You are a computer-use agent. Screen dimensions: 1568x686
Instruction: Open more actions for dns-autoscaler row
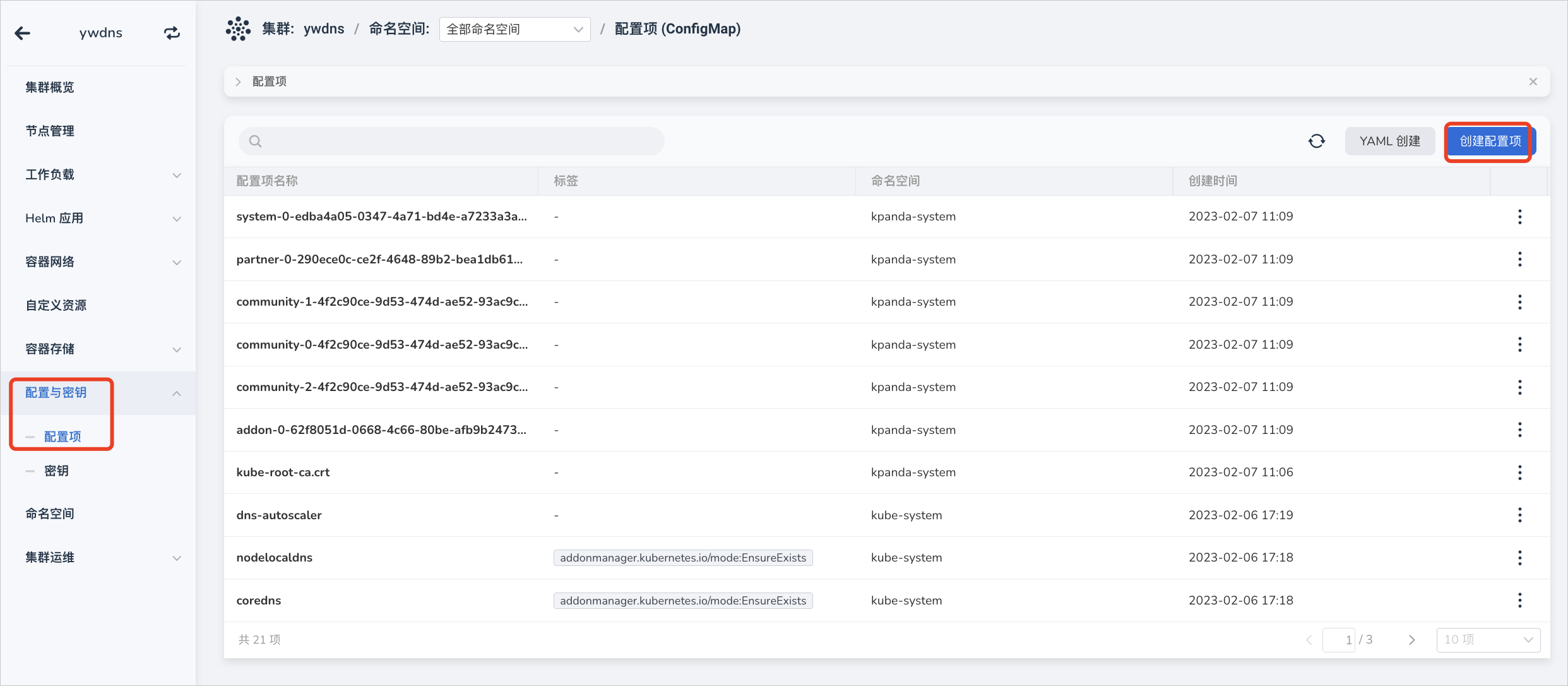[1520, 515]
